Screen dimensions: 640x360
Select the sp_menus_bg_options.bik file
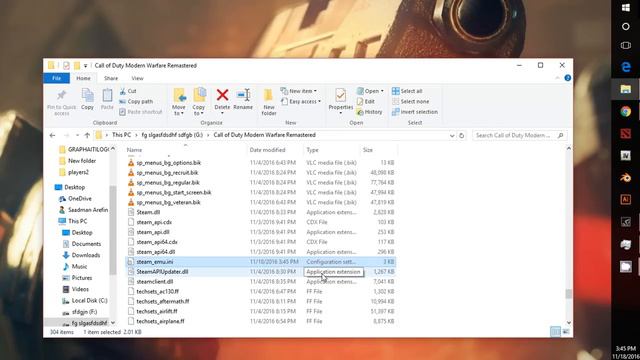pyautogui.click(x=169, y=162)
